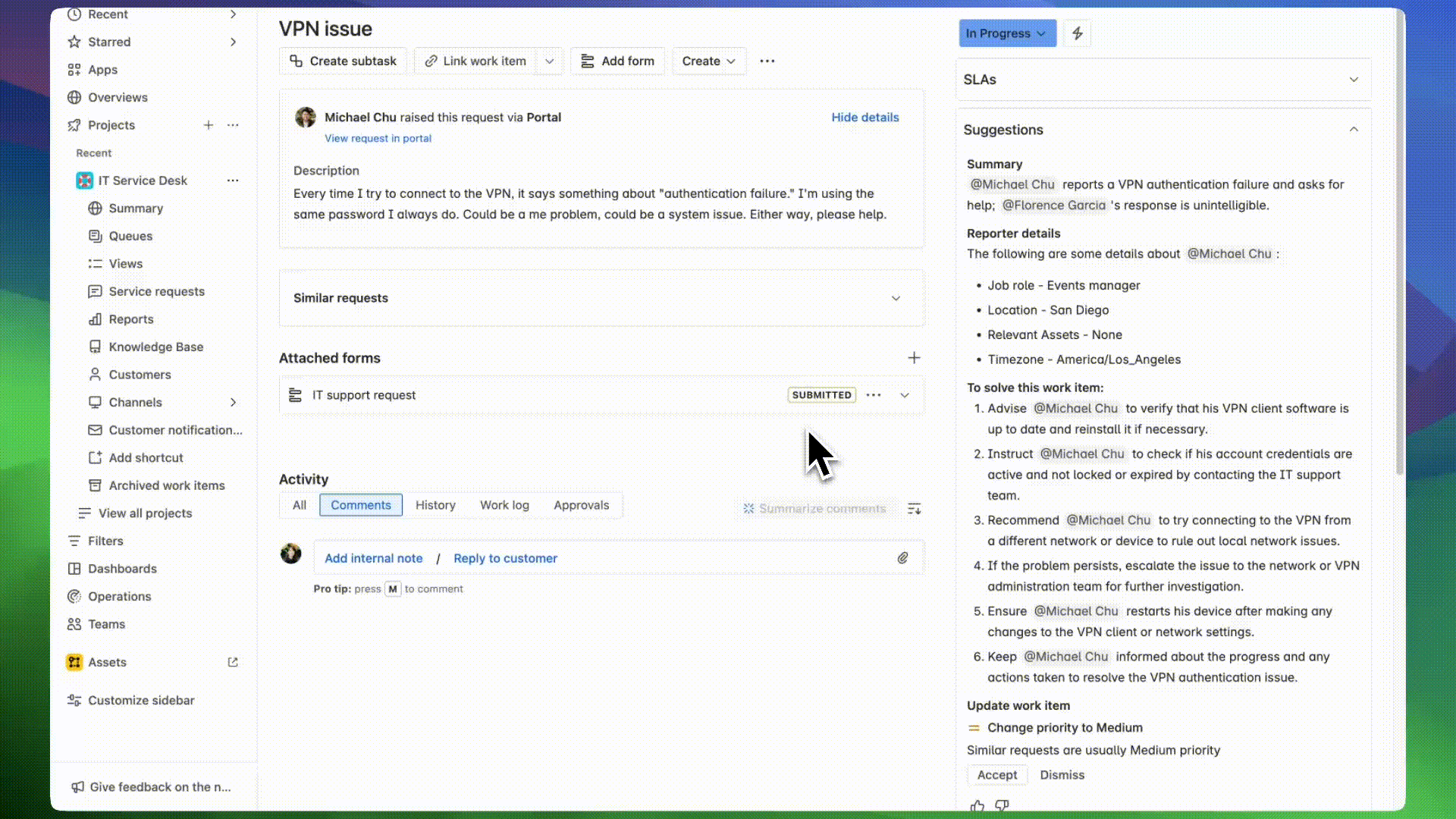Click Hide details link

(x=865, y=118)
